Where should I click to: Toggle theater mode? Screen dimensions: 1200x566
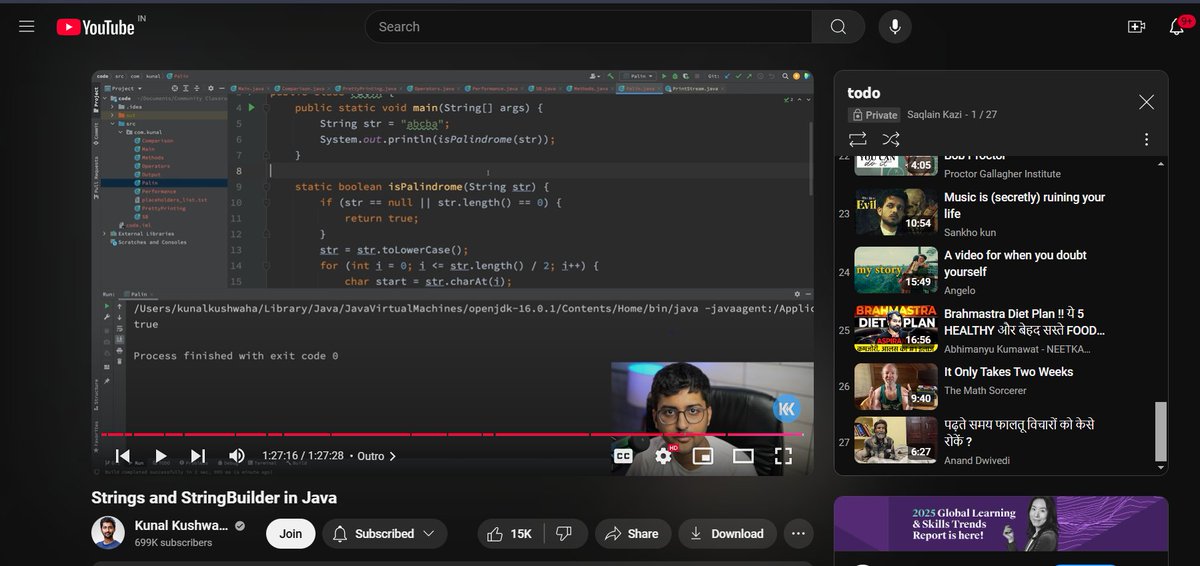[x=743, y=456]
